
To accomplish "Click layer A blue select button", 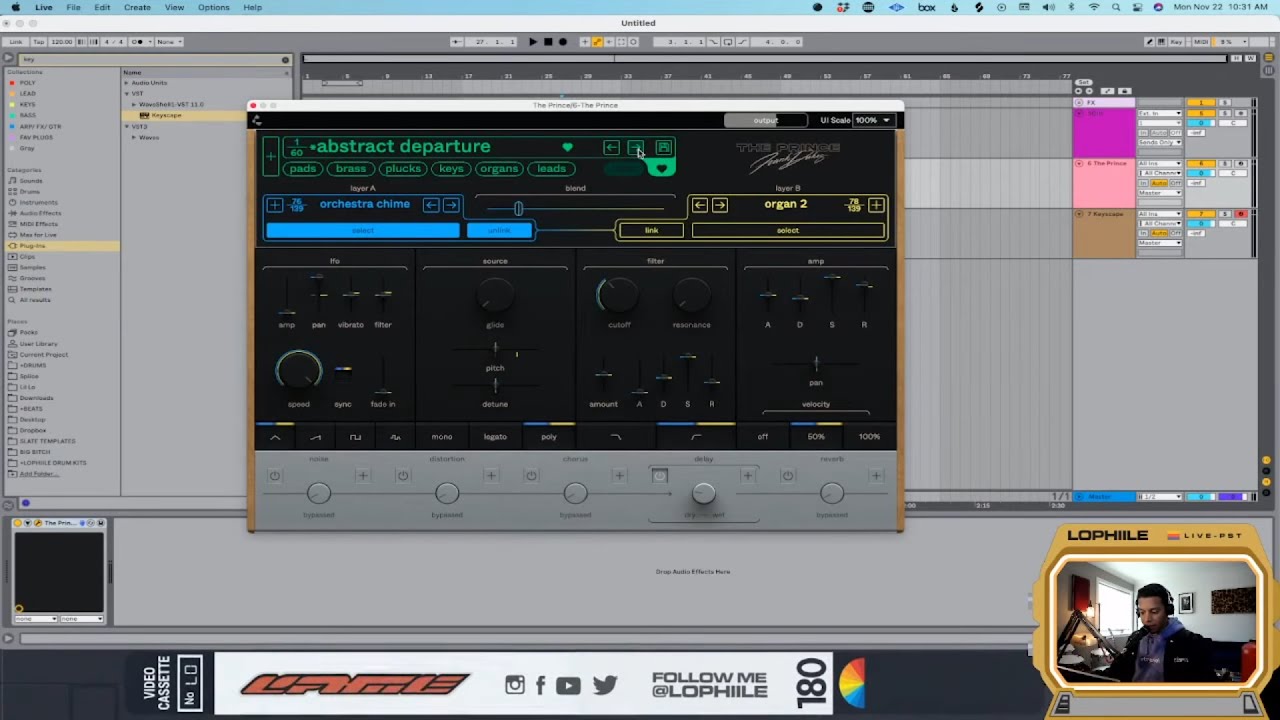I will (363, 231).
